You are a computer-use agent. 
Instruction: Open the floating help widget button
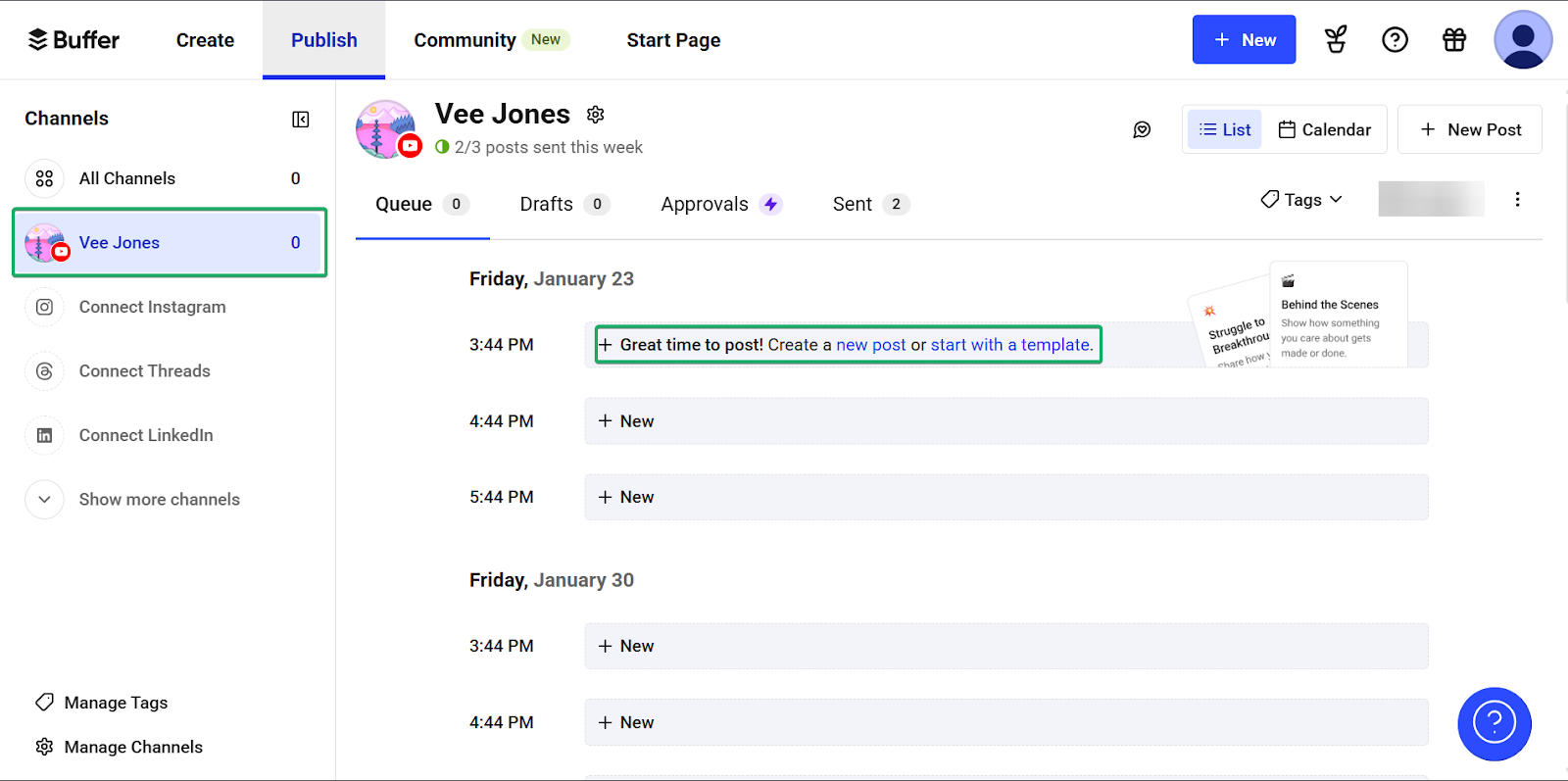pyautogui.click(x=1494, y=724)
